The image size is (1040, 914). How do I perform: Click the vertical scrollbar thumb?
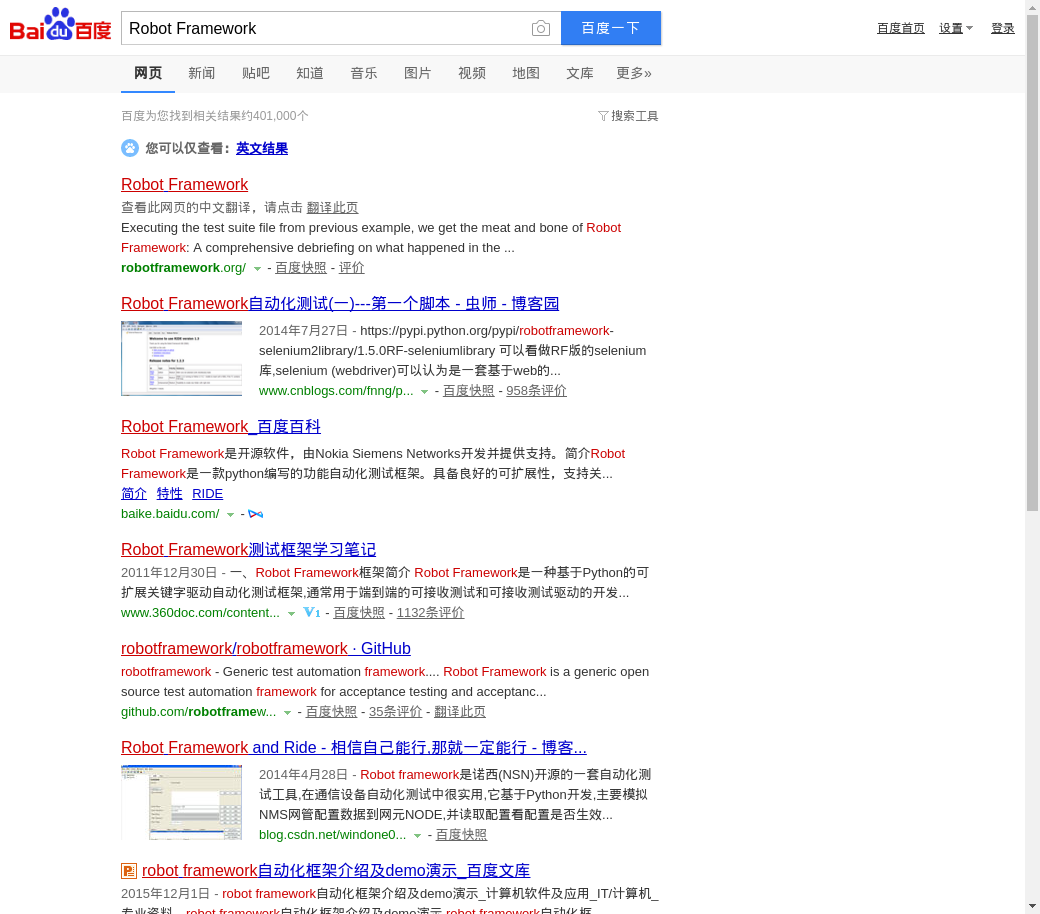(1033, 262)
